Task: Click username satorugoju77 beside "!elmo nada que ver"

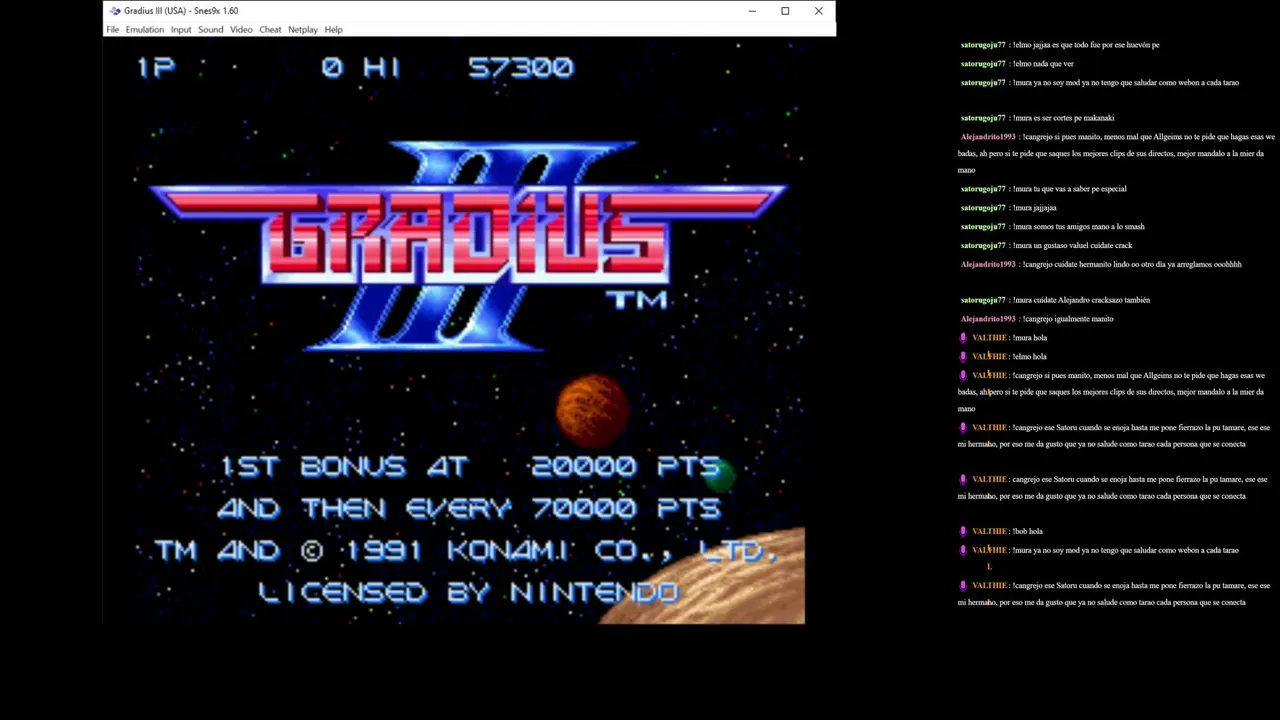Action: coord(983,64)
